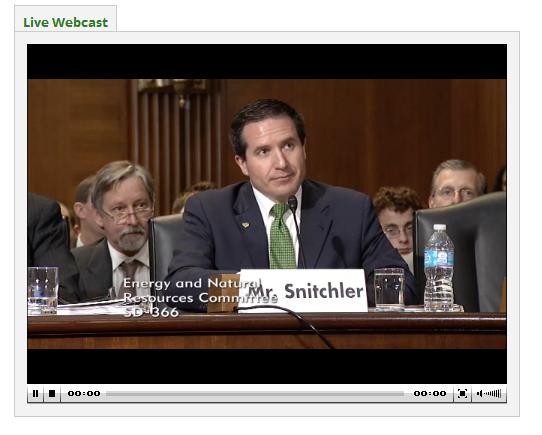This screenshot has height=435, width=542.
Task: Select the Live Webcast tab
Action: (x=66, y=22)
